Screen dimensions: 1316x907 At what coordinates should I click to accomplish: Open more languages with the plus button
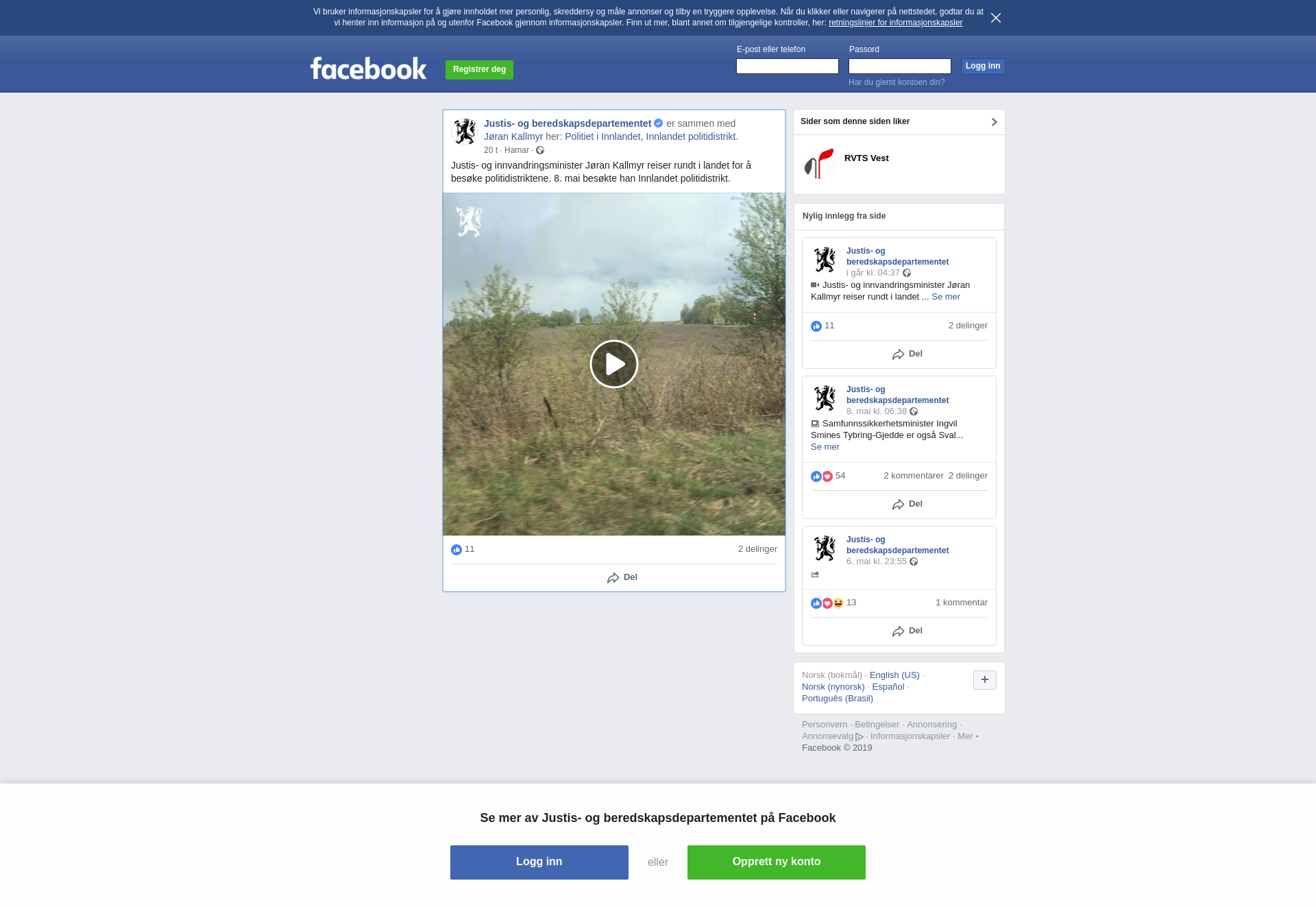point(985,680)
